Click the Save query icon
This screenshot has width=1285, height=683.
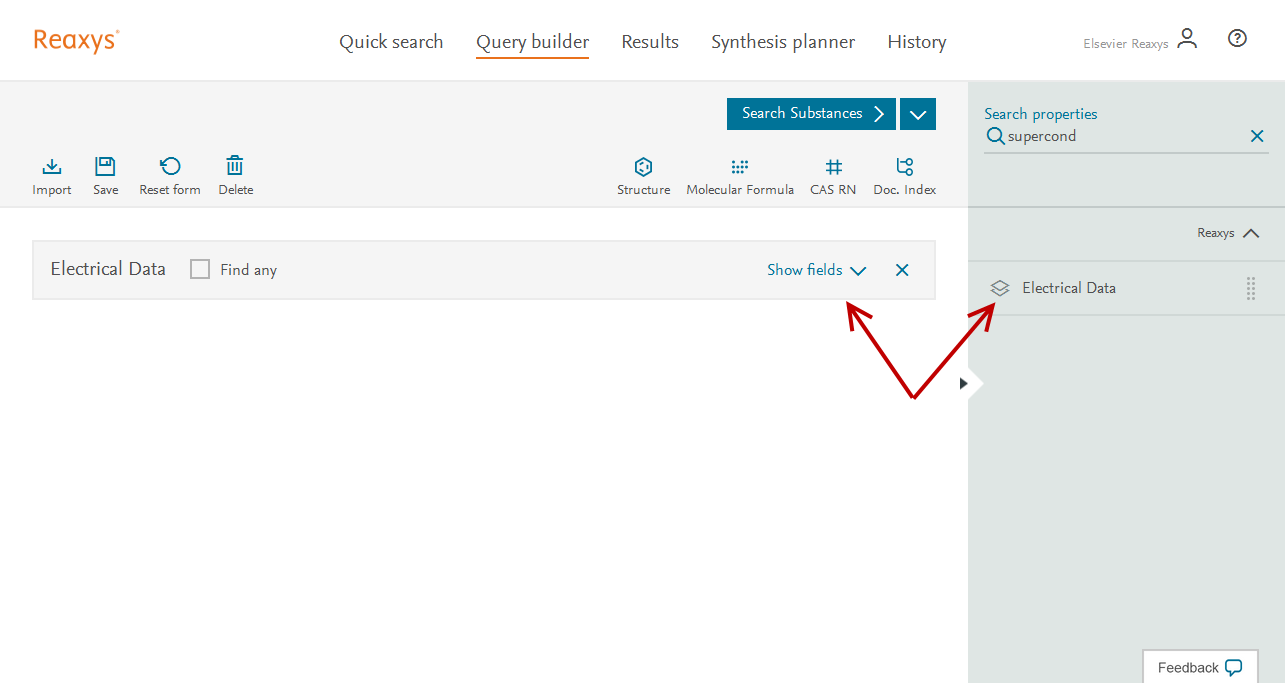click(x=105, y=167)
